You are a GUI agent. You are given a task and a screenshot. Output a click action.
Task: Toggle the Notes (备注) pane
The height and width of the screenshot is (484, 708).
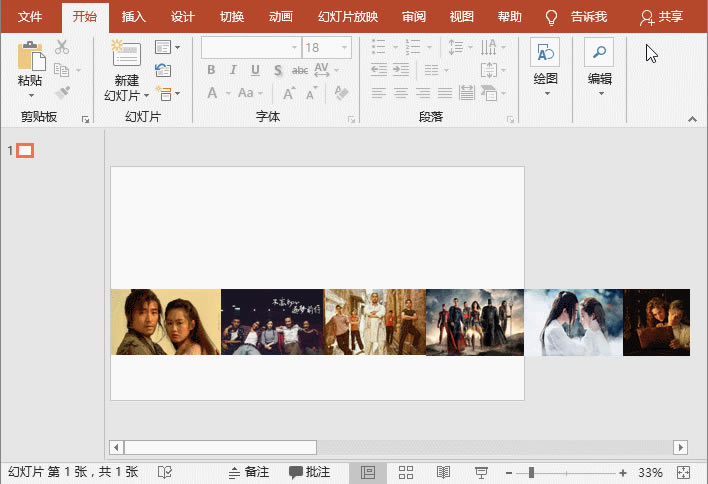coord(248,472)
